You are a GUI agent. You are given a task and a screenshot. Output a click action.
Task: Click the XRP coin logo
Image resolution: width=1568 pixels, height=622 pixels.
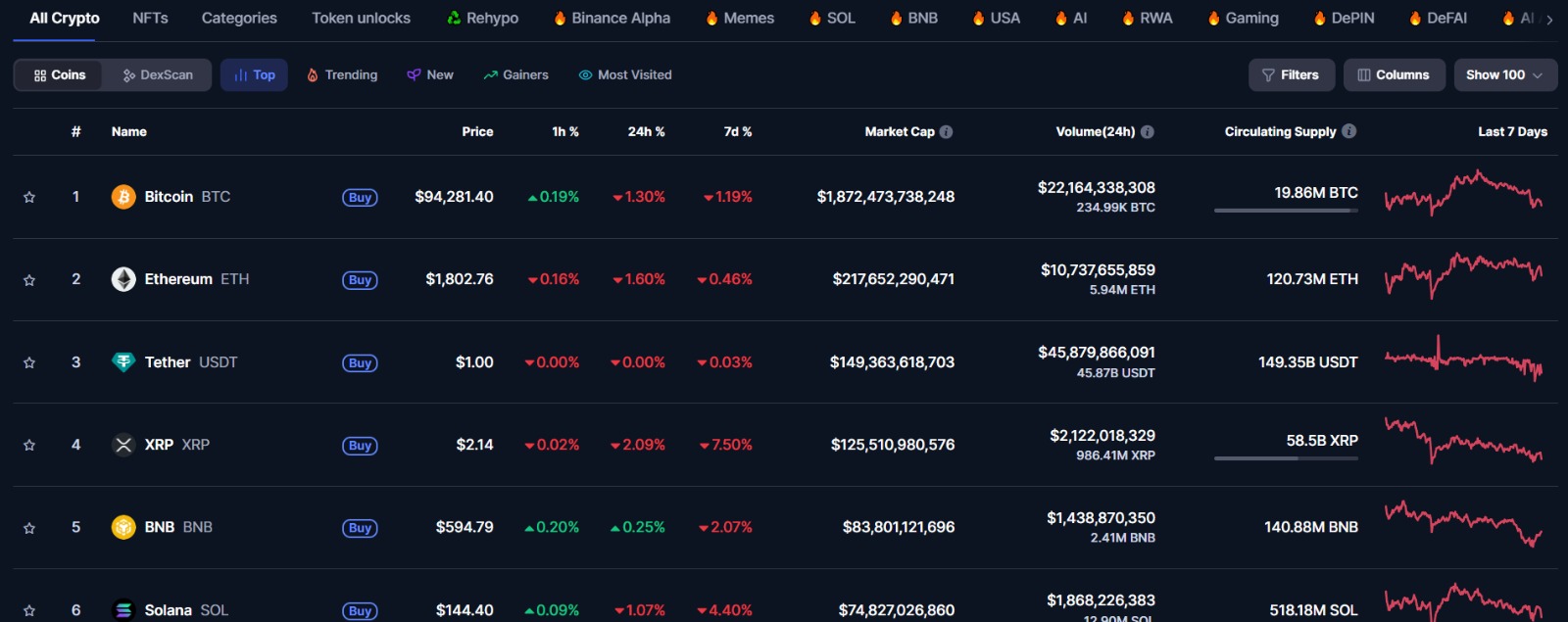tap(123, 445)
